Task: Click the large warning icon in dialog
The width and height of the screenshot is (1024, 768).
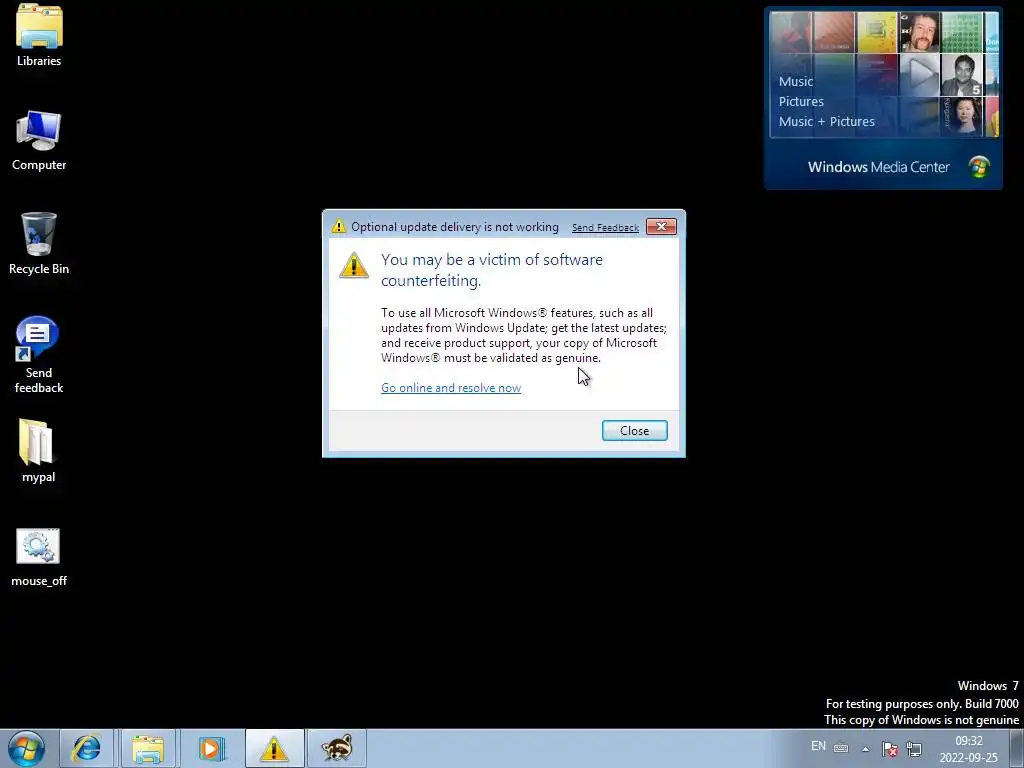Action: point(354,265)
